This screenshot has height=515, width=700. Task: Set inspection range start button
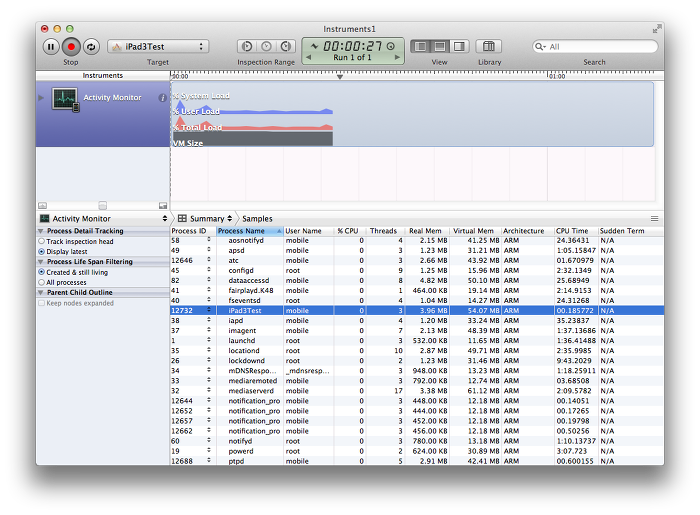[246, 46]
